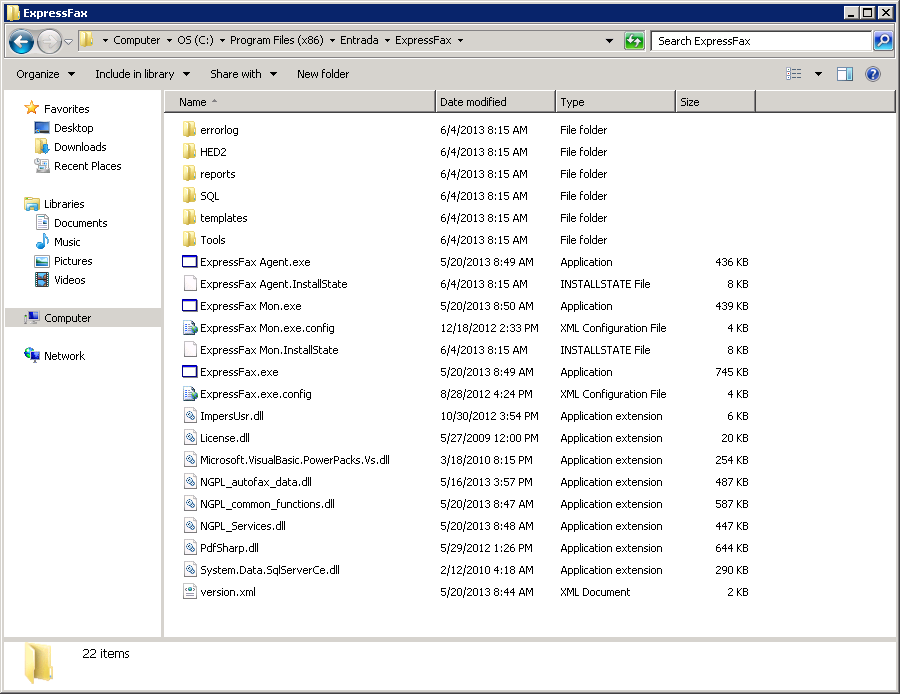This screenshot has height=694, width=900.
Task: Select ExpressFax Agent.InstallState file icon
Action: 189,284
